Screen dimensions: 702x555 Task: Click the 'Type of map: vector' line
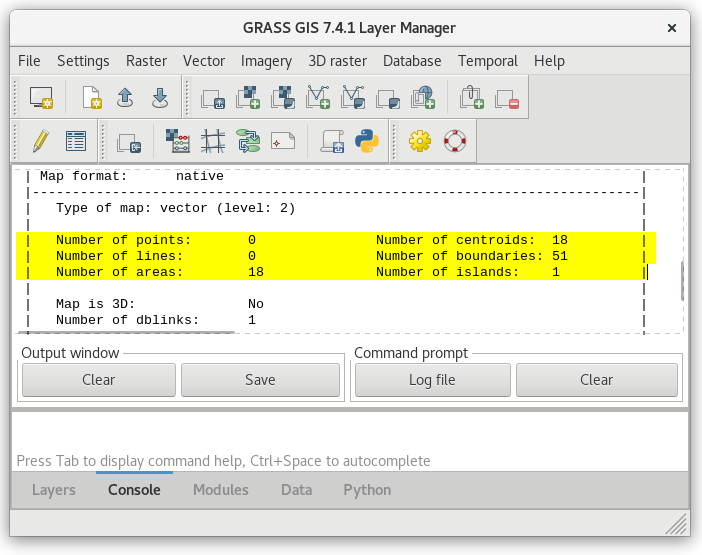point(176,208)
